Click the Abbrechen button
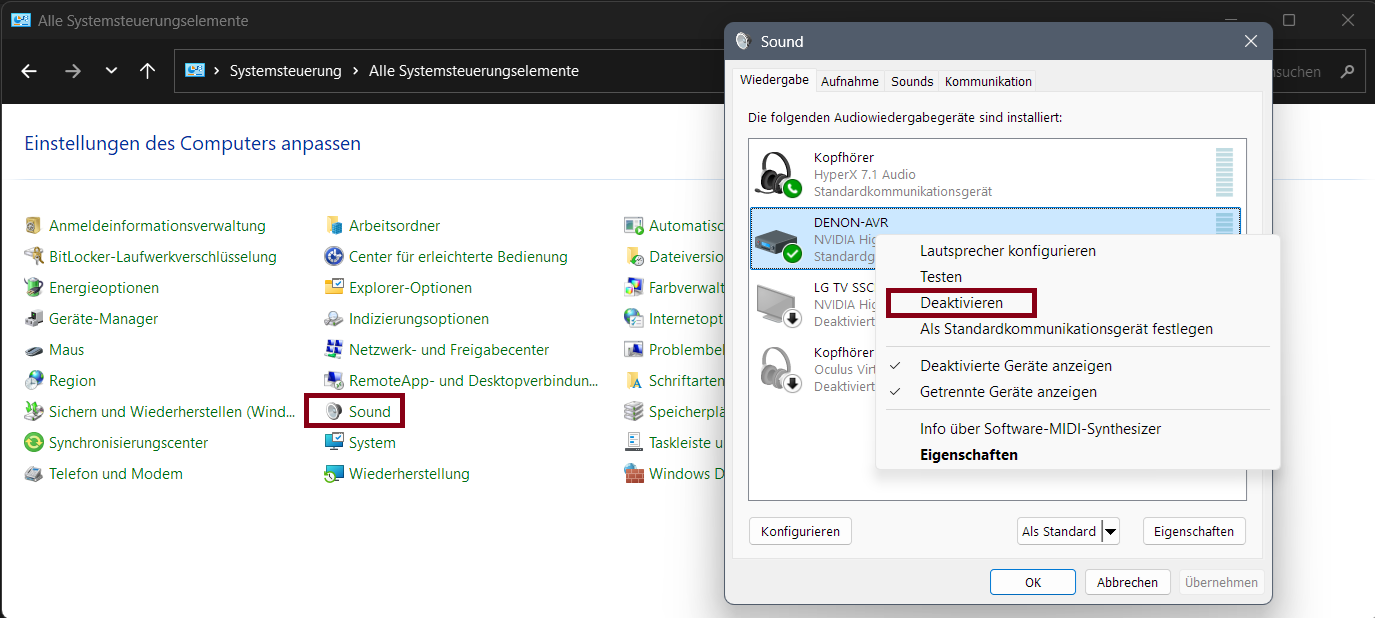The width and height of the screenshot is (1375, 618). (x=1127, y=582)
